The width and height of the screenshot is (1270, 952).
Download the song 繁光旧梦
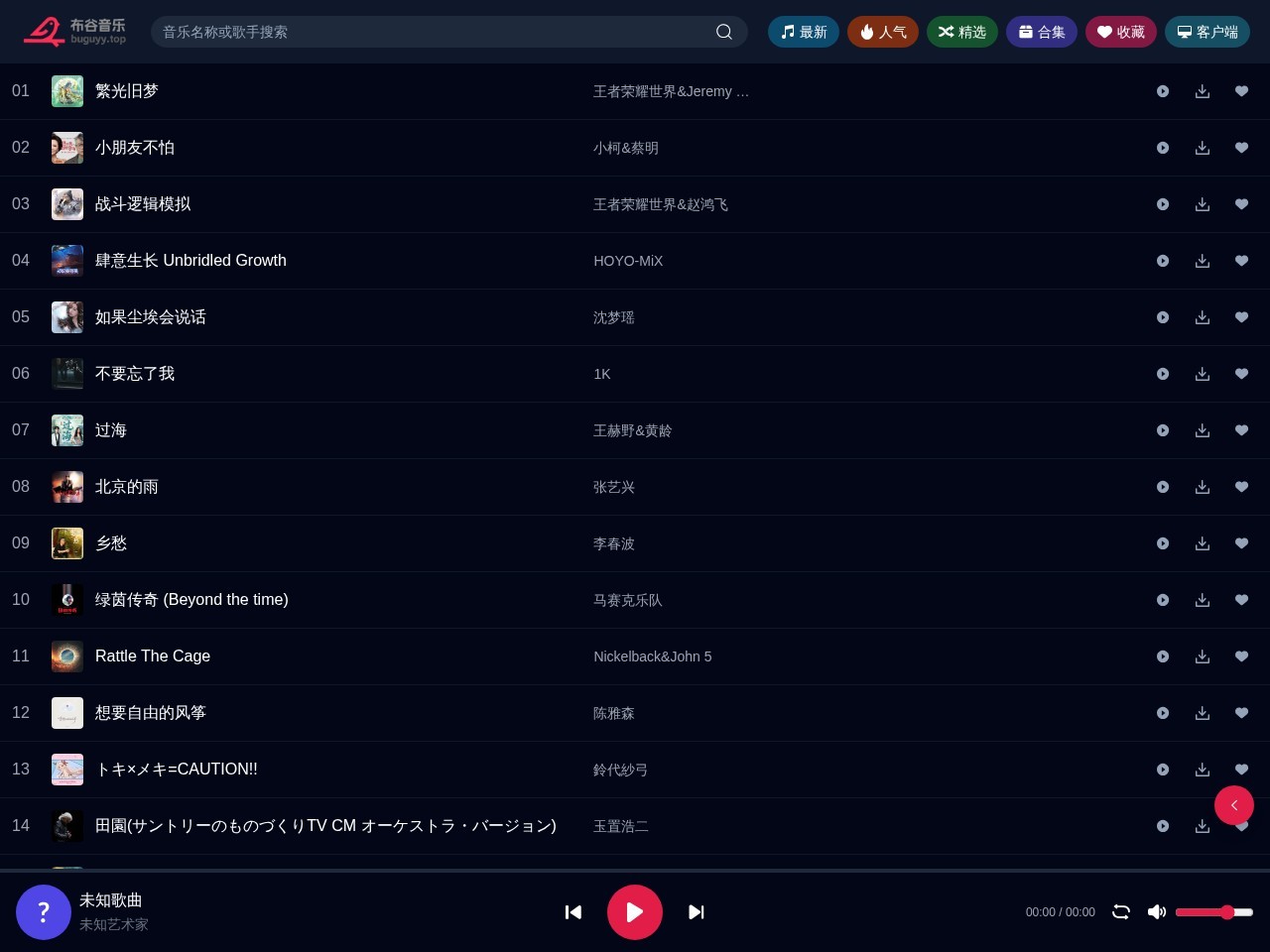(x=1203, y=91)
